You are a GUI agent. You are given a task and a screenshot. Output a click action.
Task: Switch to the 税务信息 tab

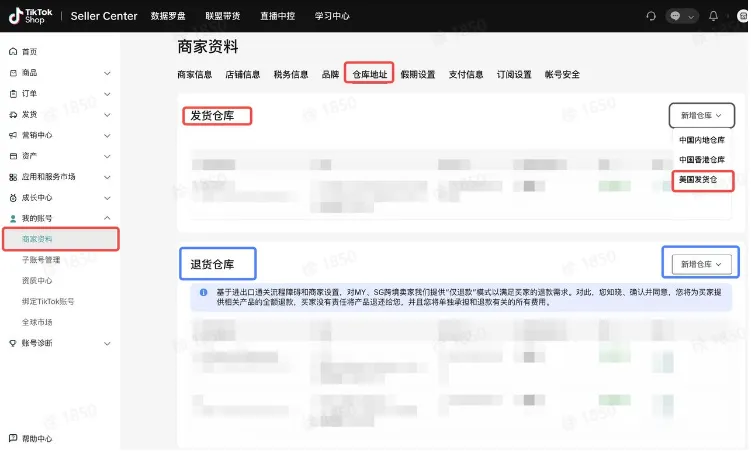click(291, 75)
